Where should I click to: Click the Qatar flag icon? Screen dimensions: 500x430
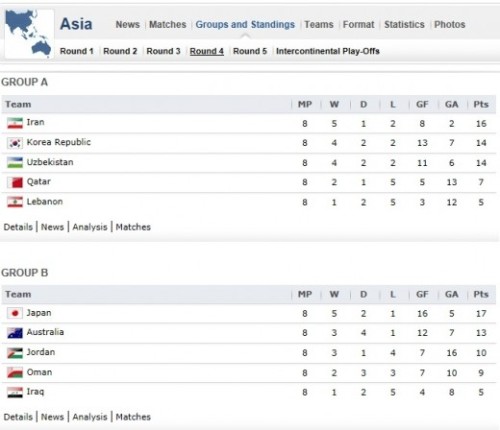coord(15,182)
